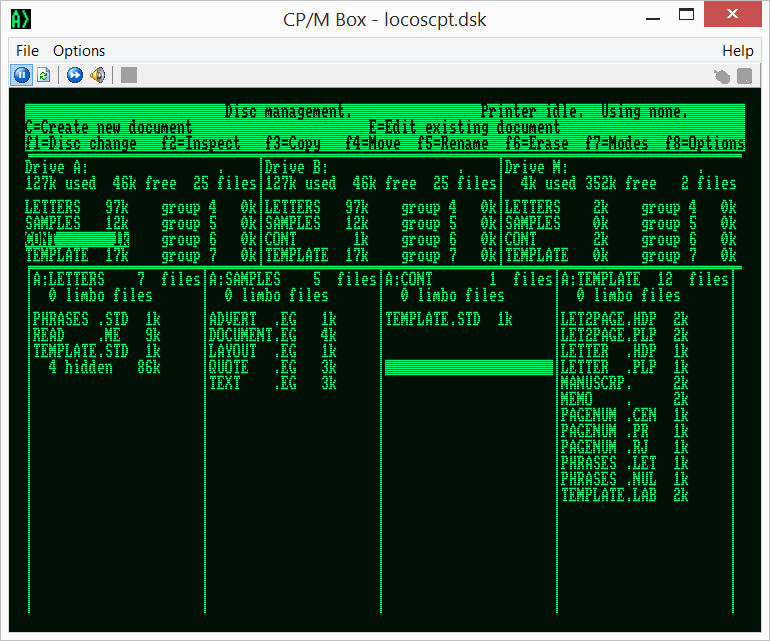
Task: Click the 'A:TEMPLATE 12 files' column header
Action: [645, 279]
